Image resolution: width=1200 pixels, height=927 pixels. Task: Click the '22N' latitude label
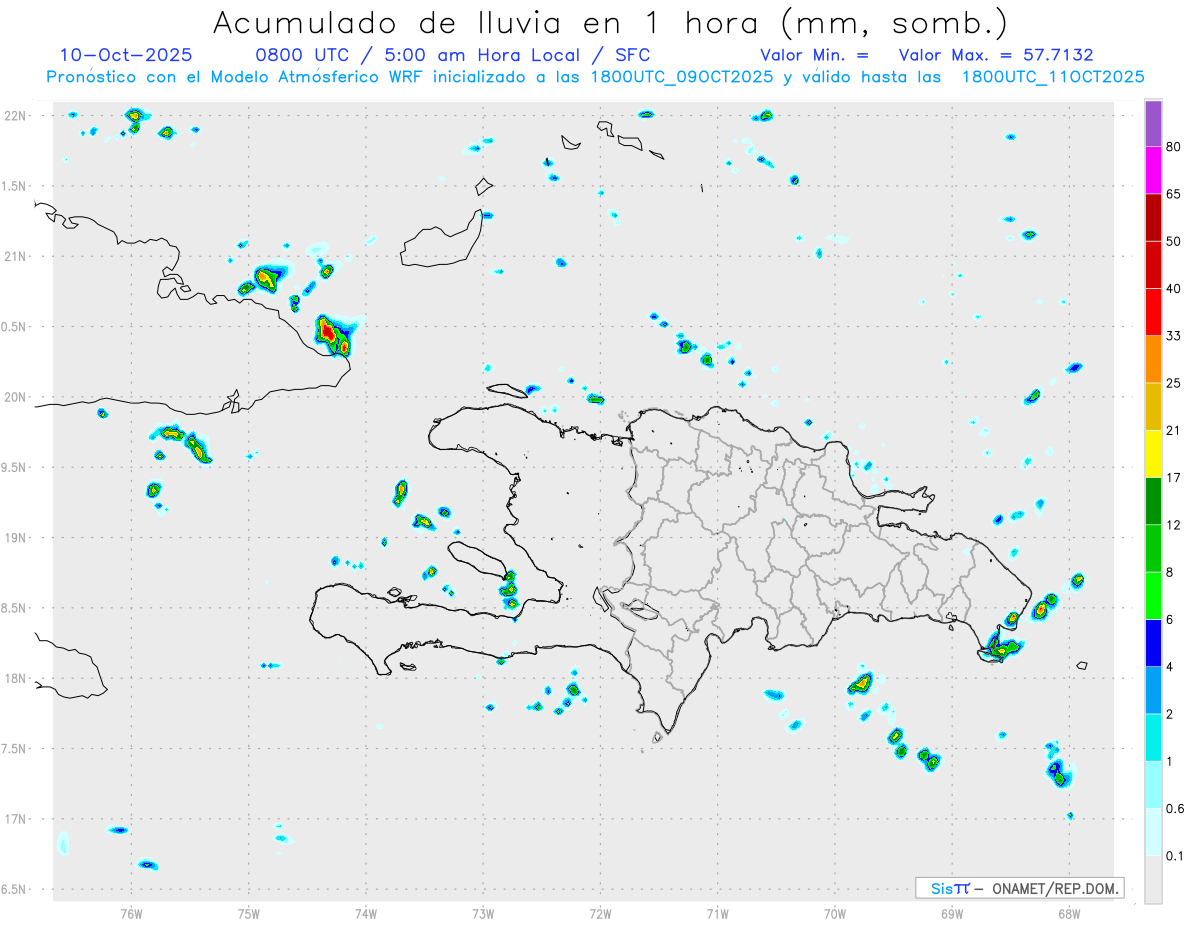click(x=17, y=116)
